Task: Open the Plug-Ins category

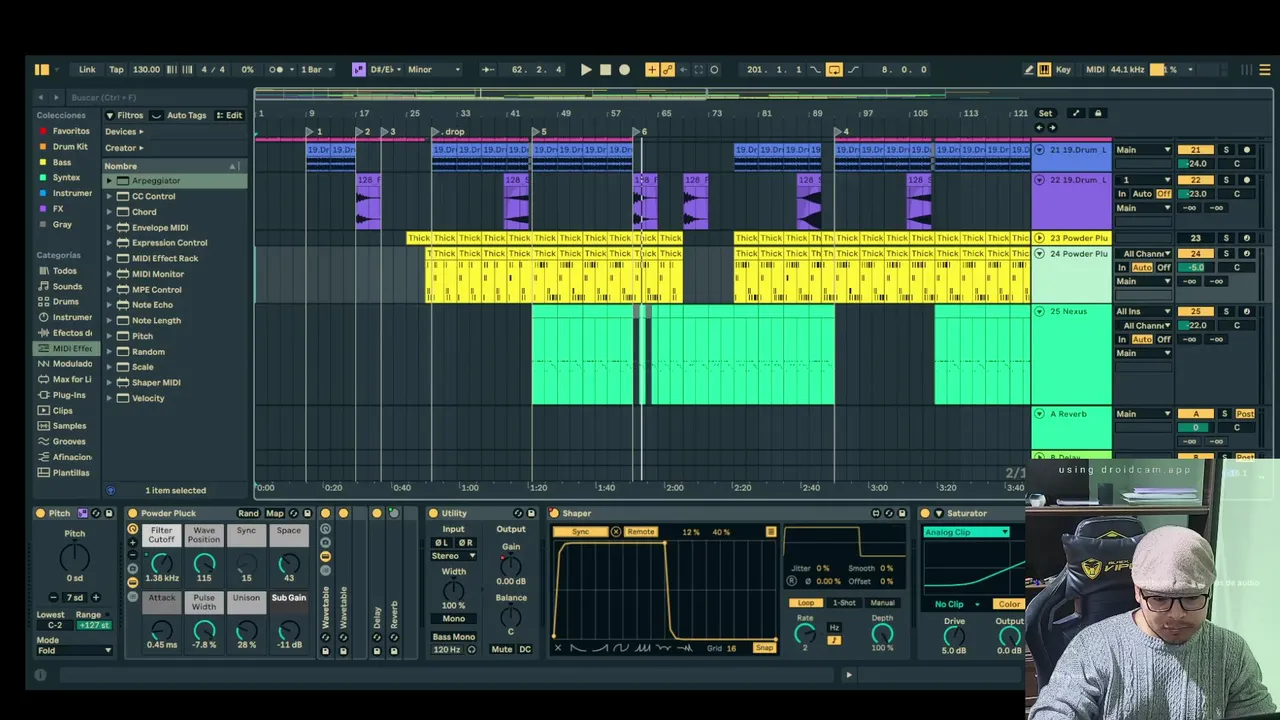Action: [x=69, y=395]
